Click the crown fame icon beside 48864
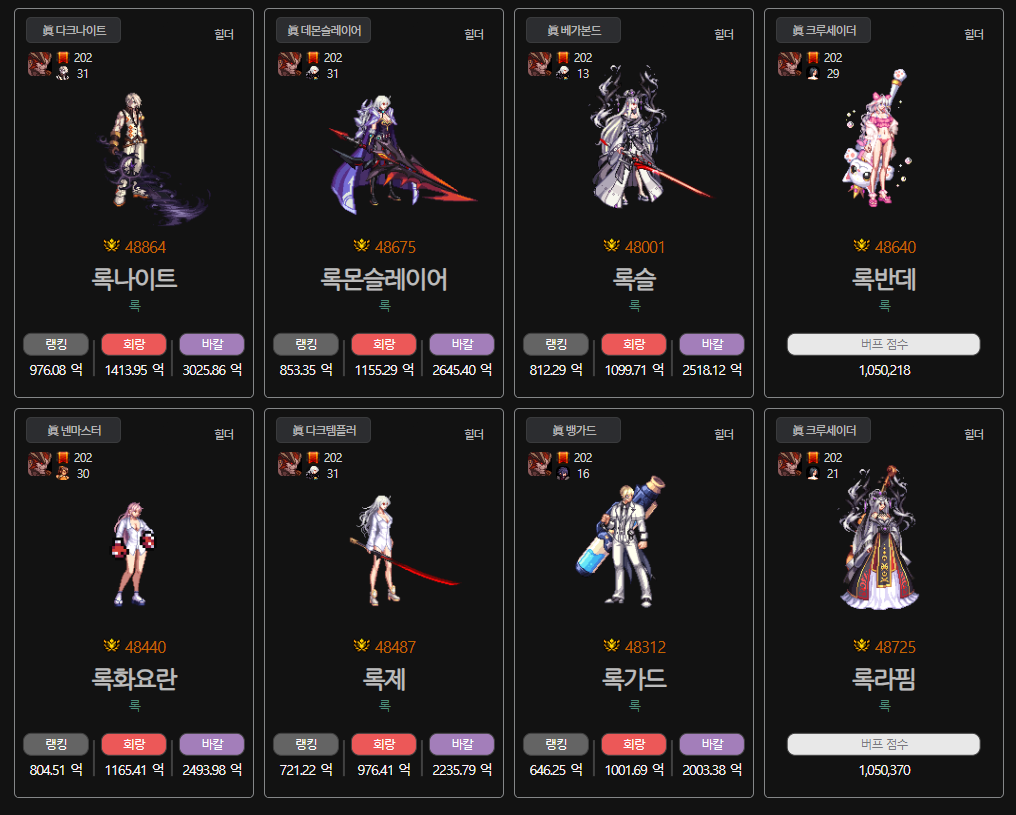 click(x=111, y=246)
